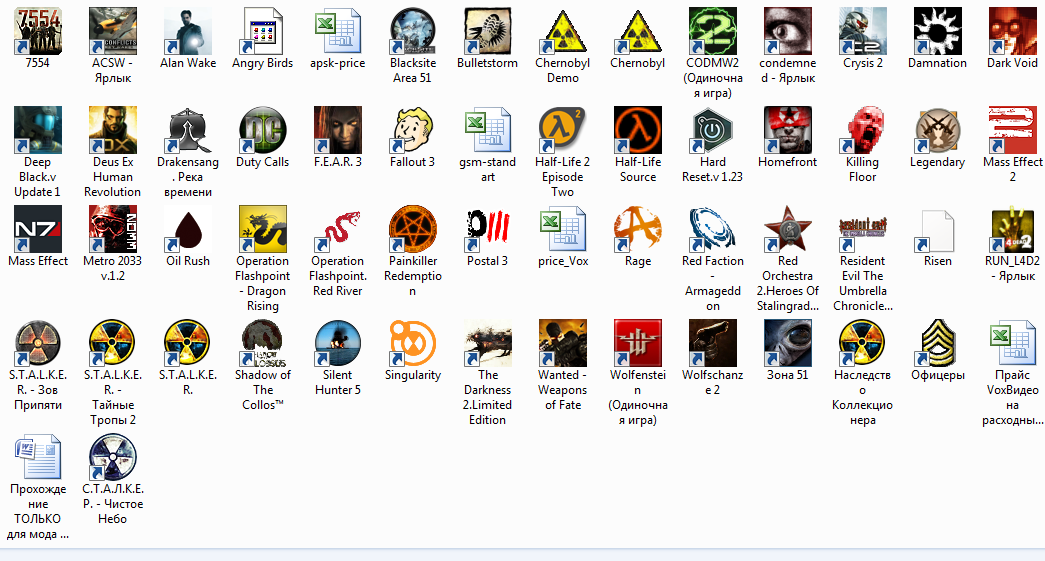Select Operation Flashpoint Red River icon

point(338,229)
